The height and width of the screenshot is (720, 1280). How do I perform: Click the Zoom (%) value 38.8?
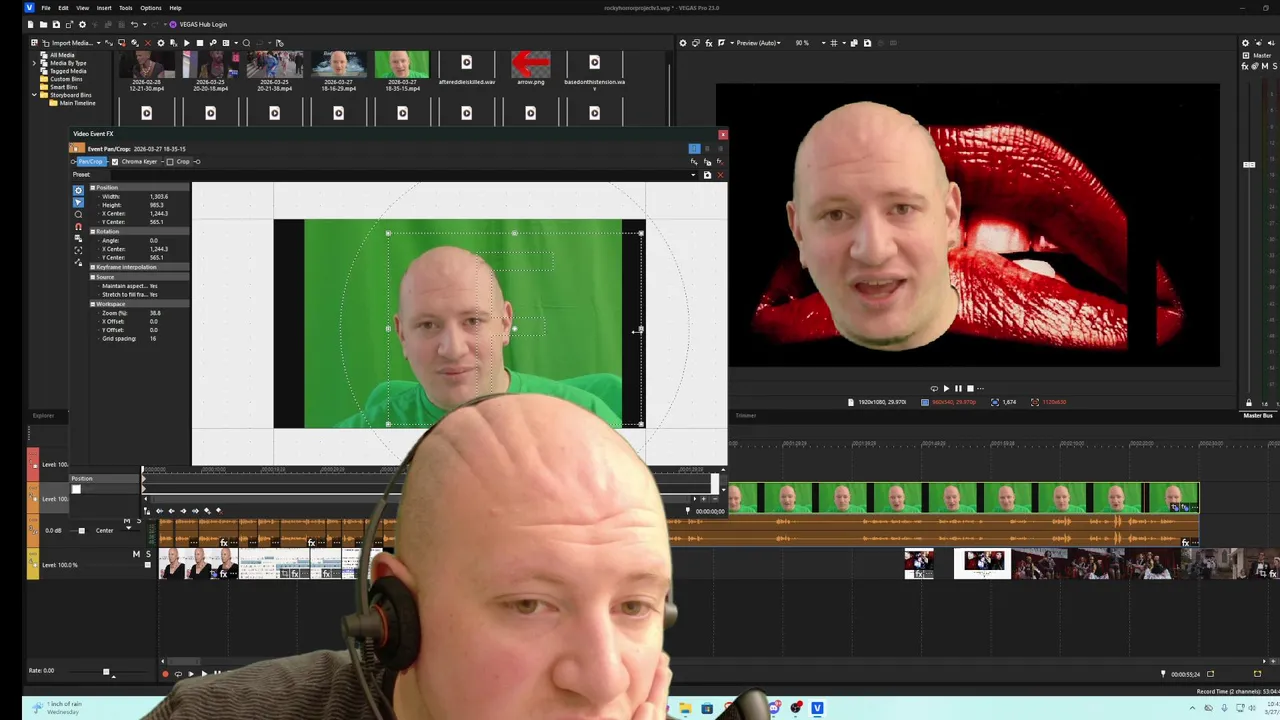point(155,313)
